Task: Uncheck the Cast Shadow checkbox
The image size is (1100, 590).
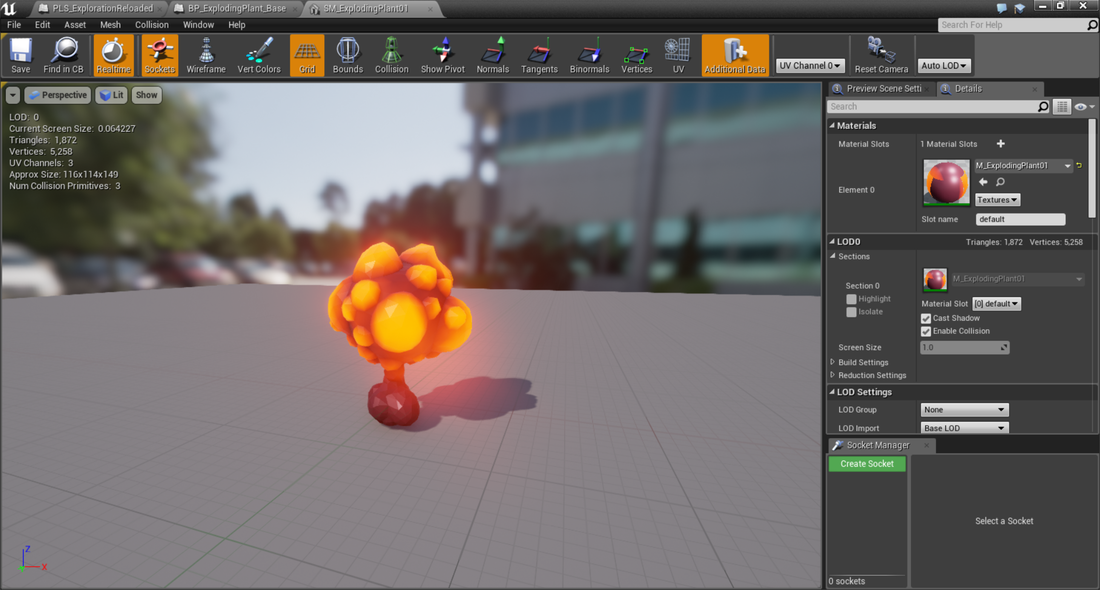Action: 926,318
